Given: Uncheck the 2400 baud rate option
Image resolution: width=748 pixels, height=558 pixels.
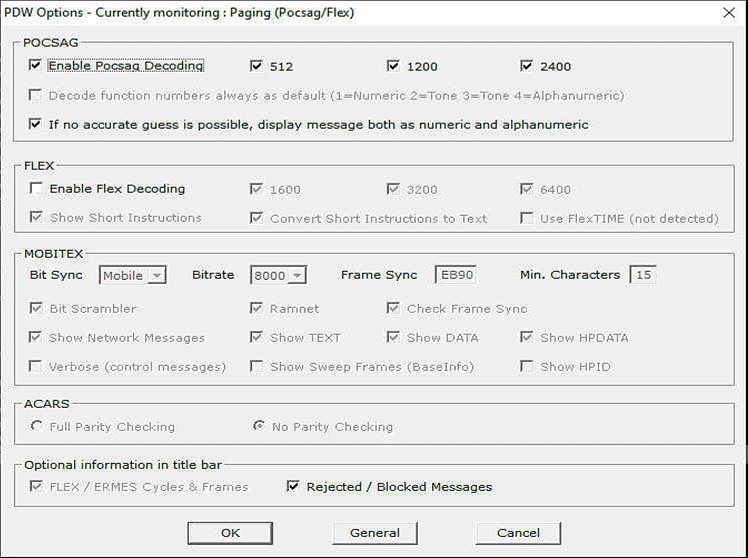Looking at the screenshot, I should point(526,66).
